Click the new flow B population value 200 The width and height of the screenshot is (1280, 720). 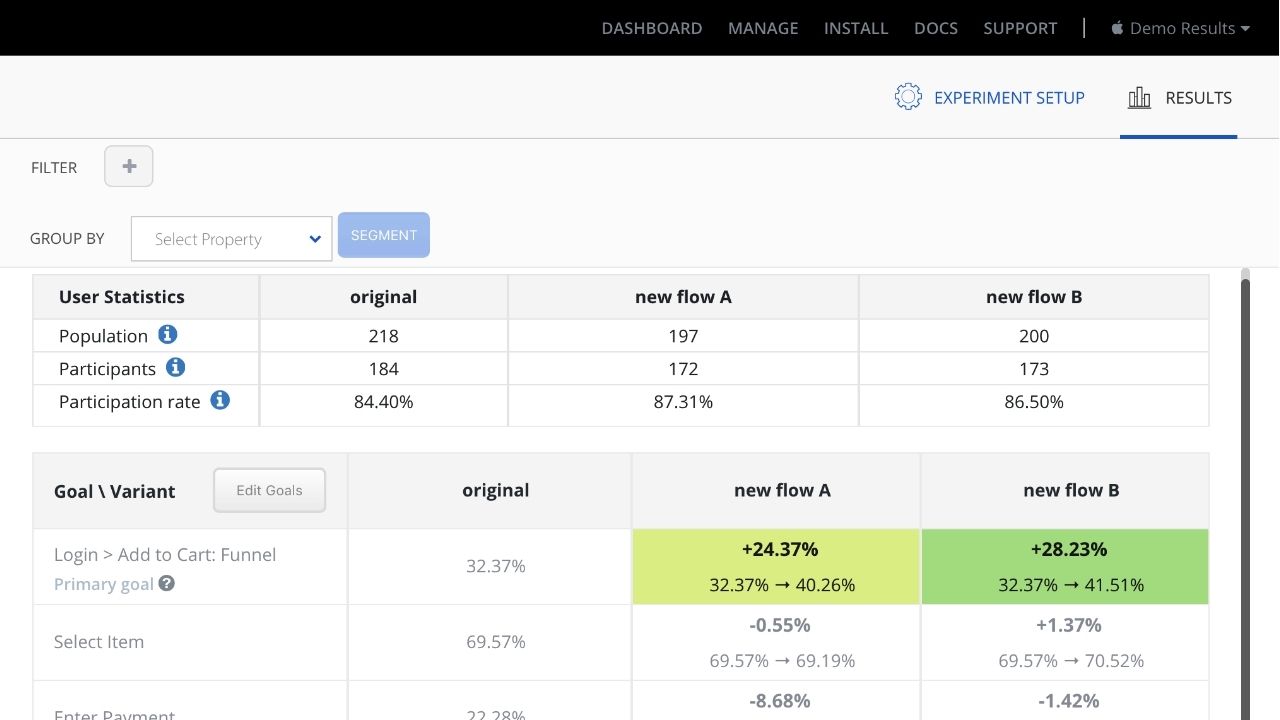[1034, 336]
